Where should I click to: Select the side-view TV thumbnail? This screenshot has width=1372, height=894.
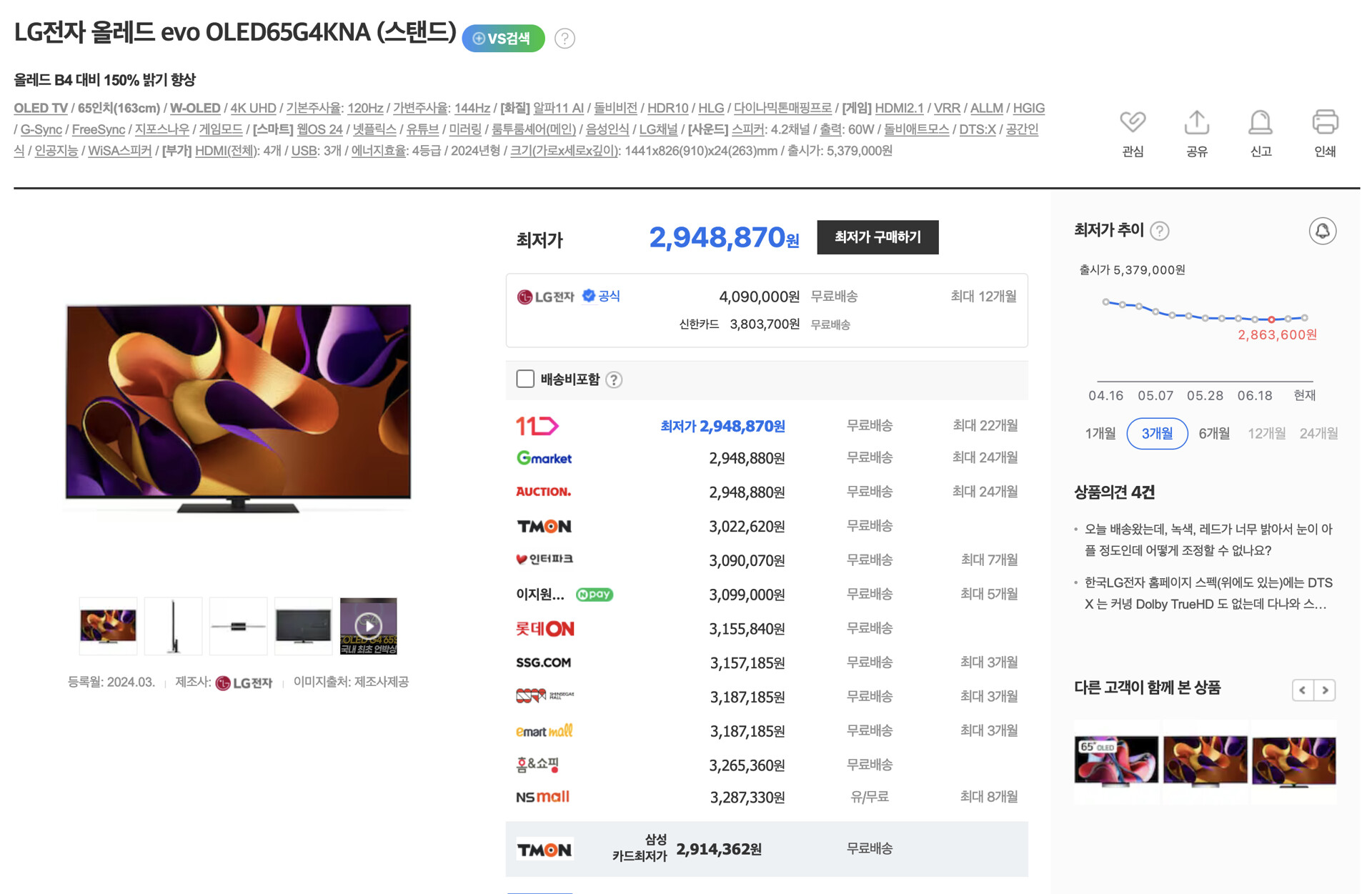173,626
